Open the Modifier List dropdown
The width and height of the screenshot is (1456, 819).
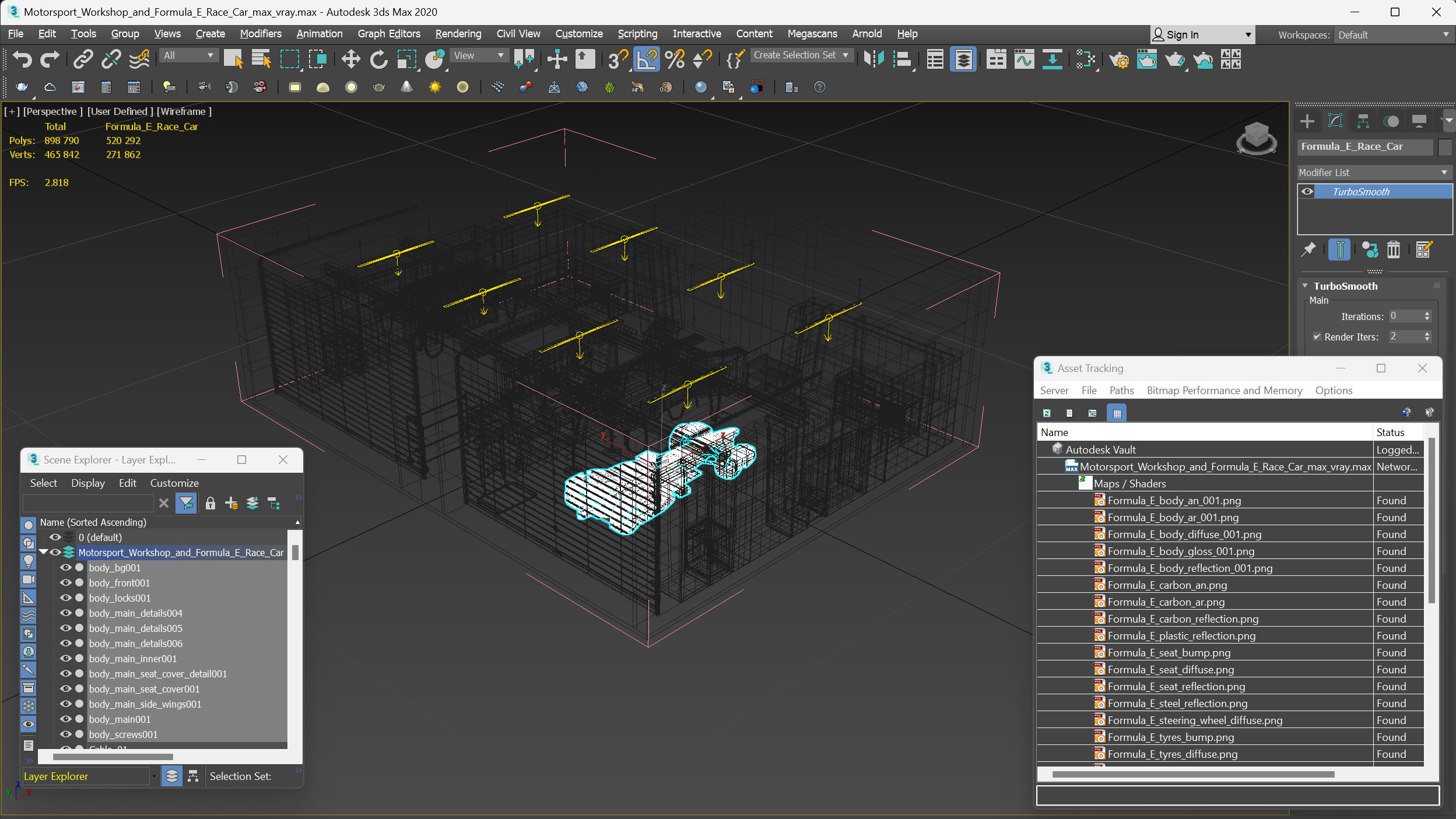(1374, 172)
